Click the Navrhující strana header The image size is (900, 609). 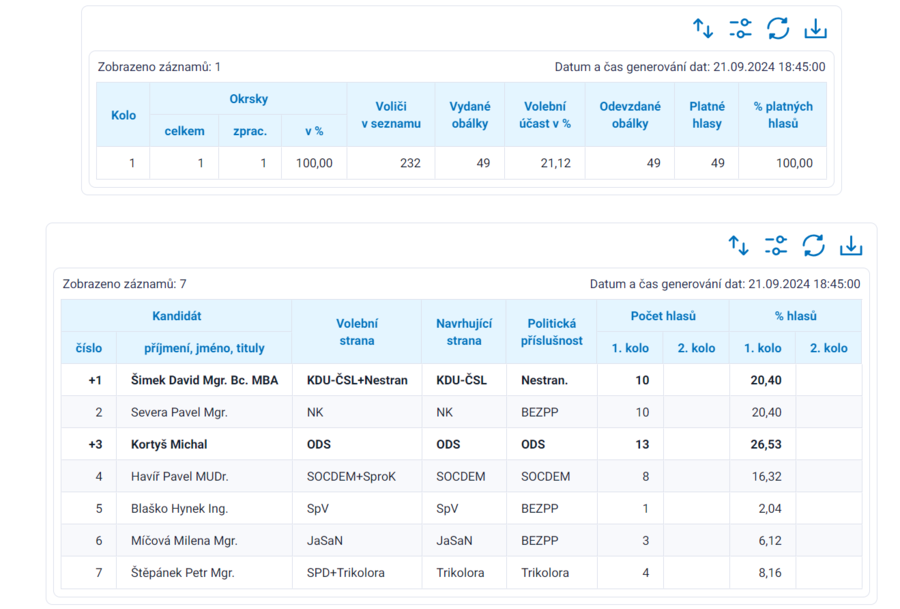point(464,332)
